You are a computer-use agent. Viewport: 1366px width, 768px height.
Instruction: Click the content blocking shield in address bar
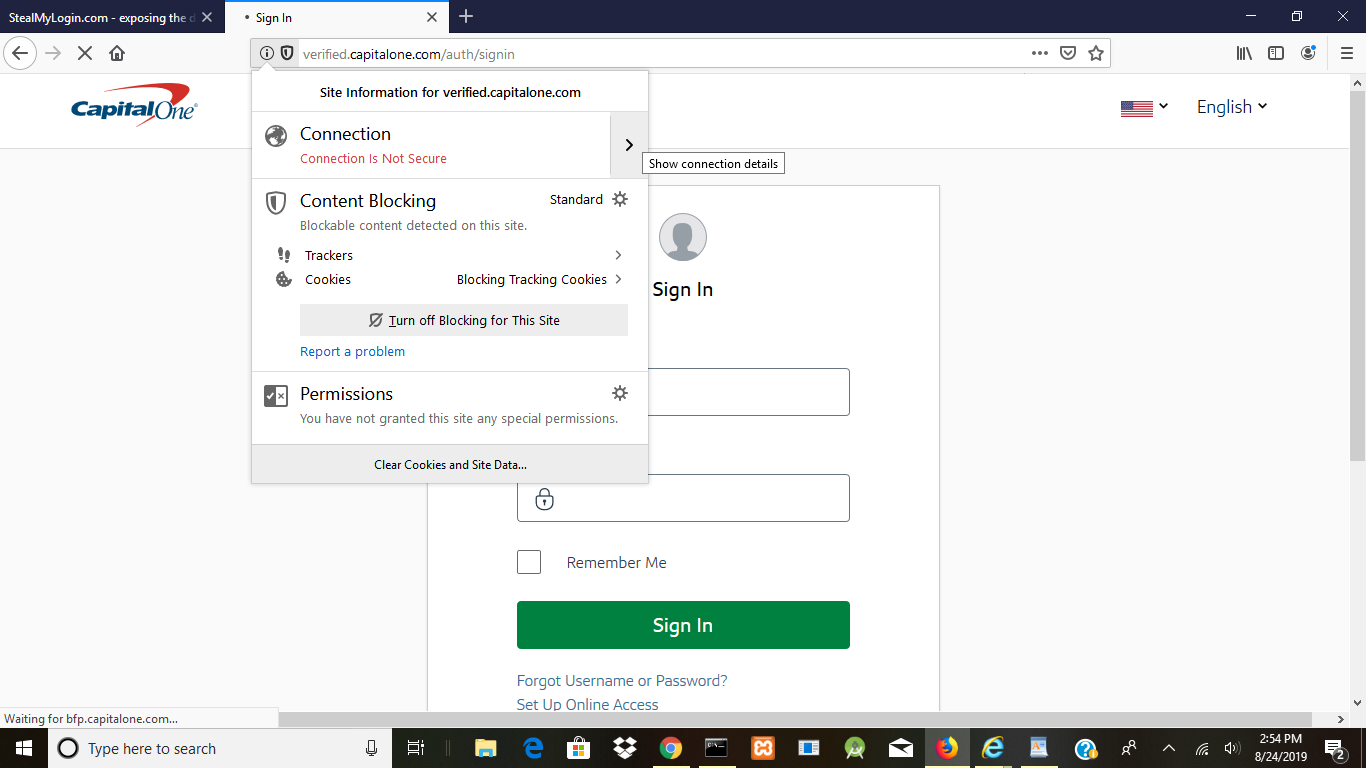pyautogui.click(x=287, y=53)
